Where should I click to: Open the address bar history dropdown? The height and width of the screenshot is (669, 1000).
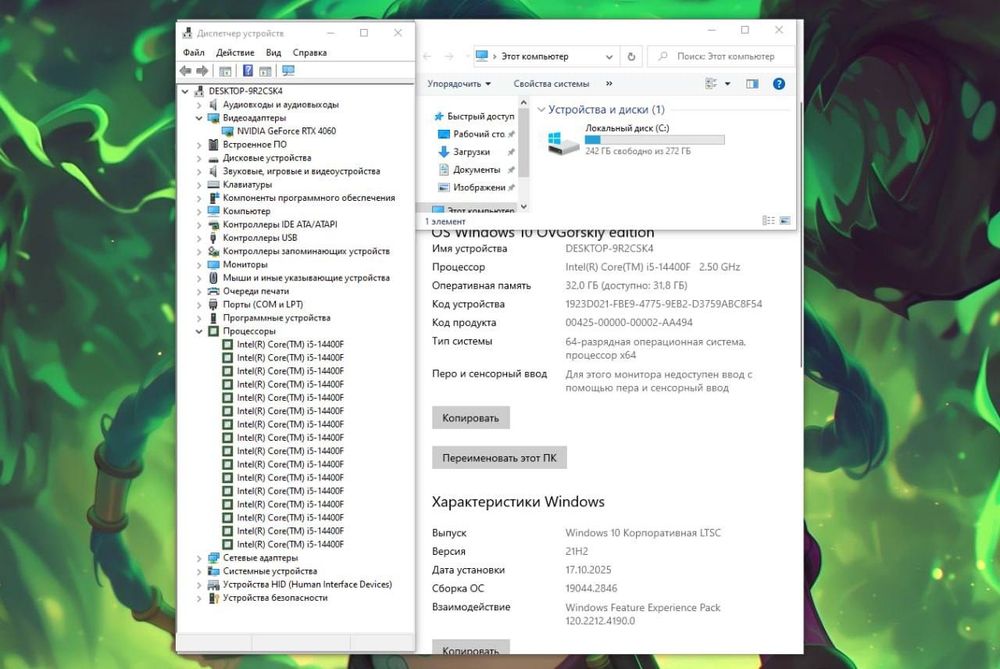609,56
